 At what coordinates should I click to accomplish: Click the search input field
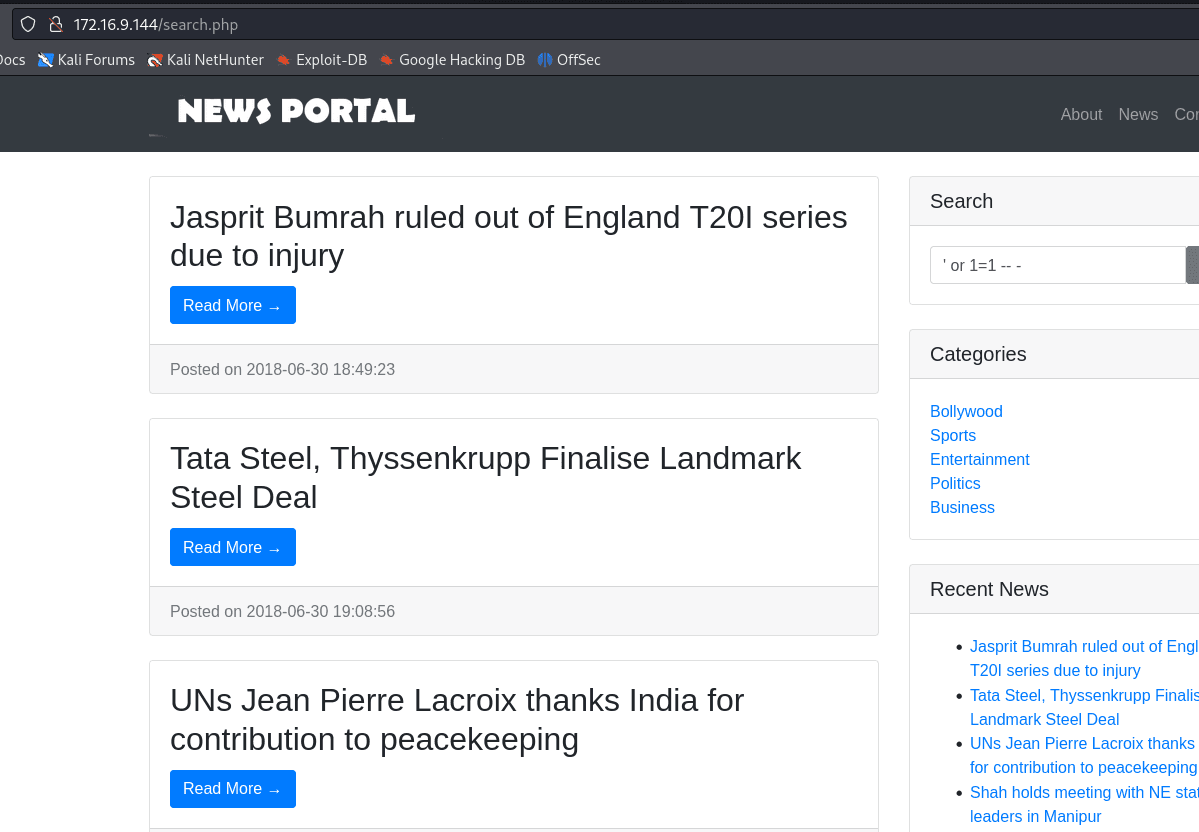1057,265
